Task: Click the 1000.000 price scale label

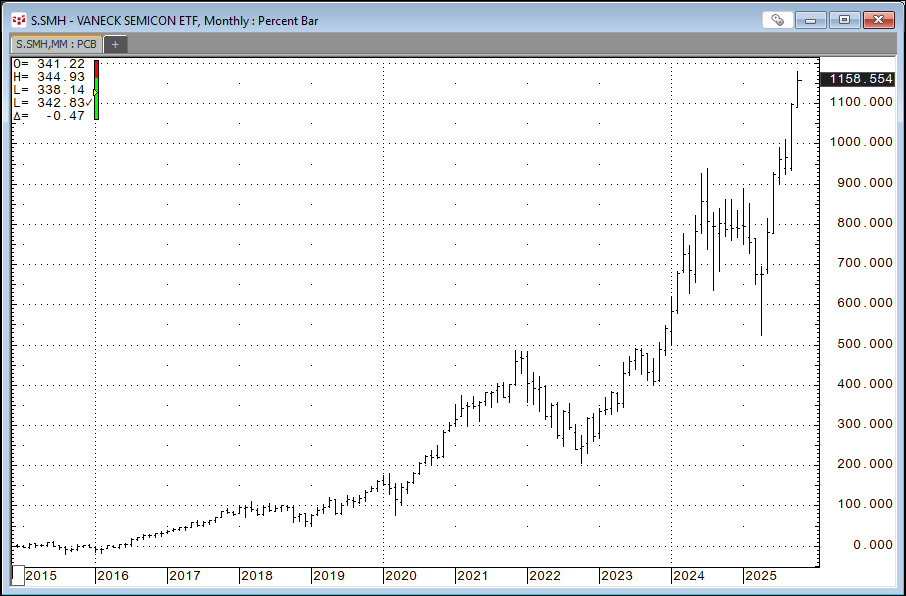Action: (x=860, y=142)
